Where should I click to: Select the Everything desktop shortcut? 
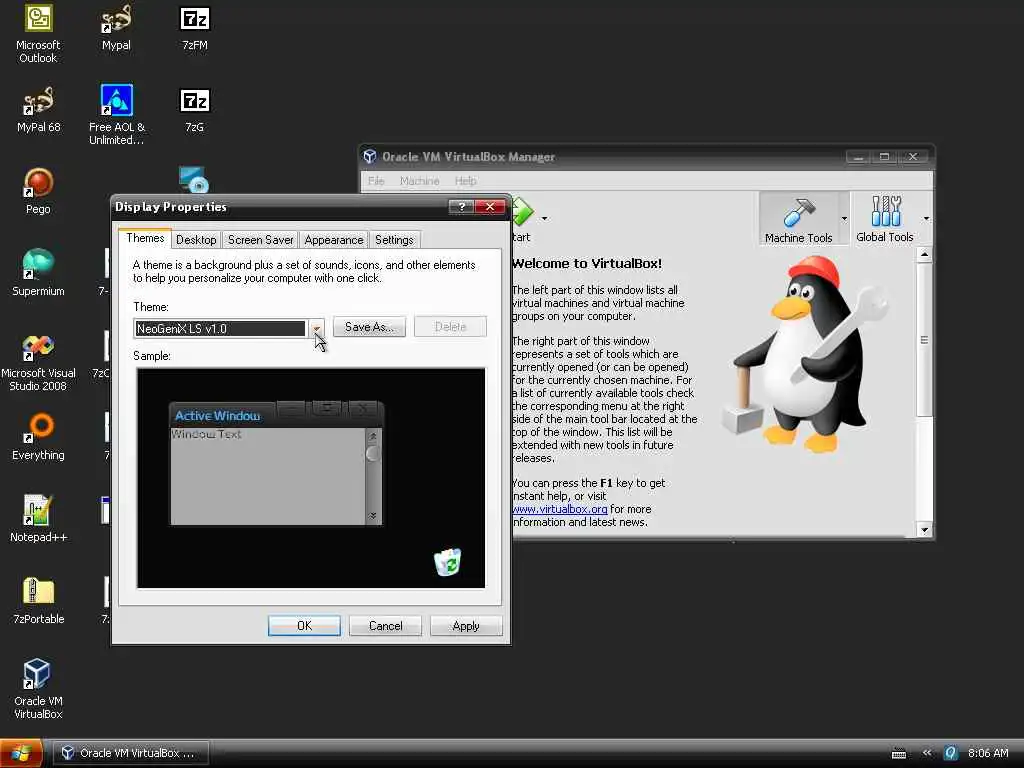coord(38,437)
